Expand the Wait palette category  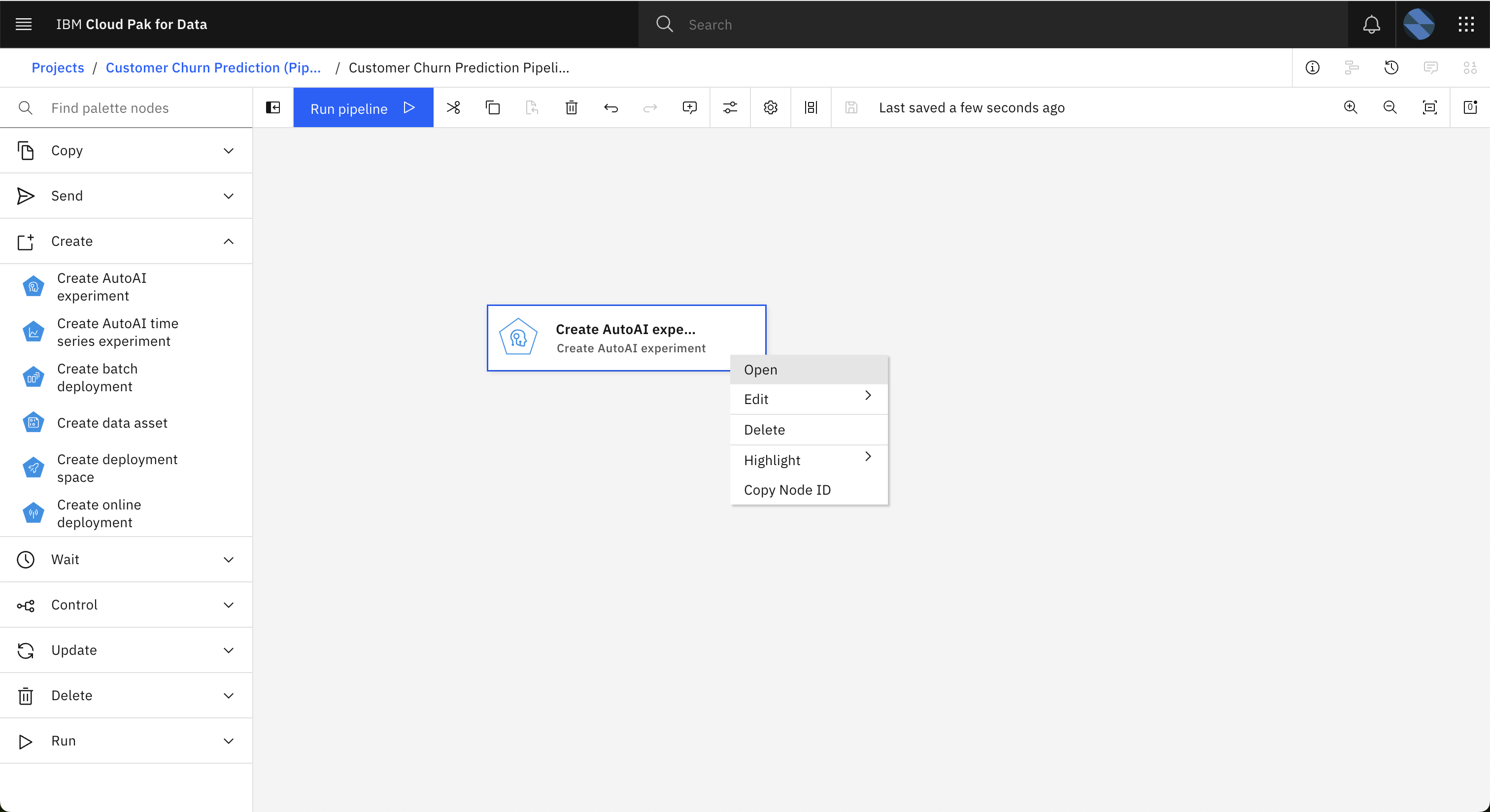(126, 559)
